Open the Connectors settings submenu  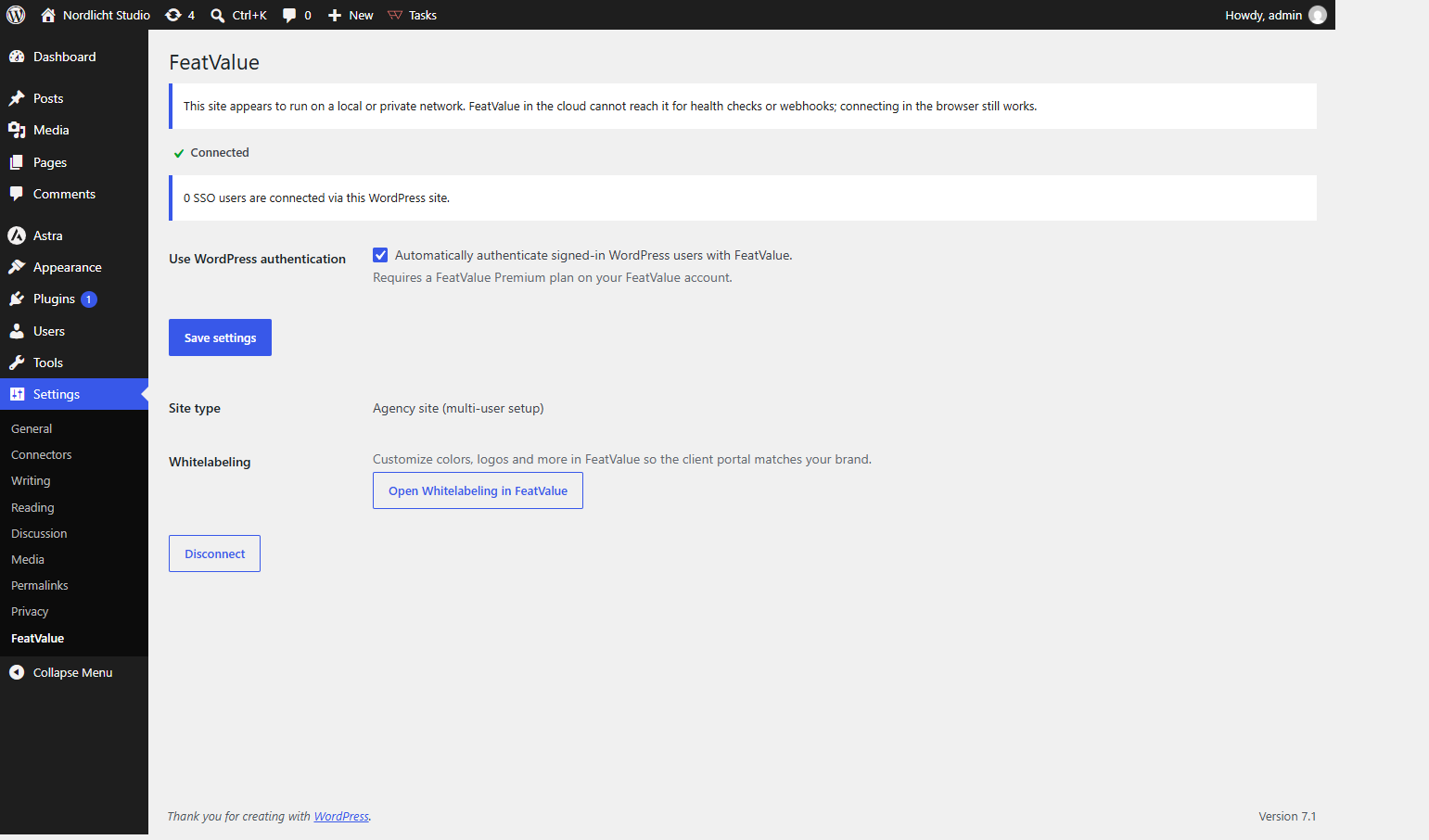(x=42, y=454)
